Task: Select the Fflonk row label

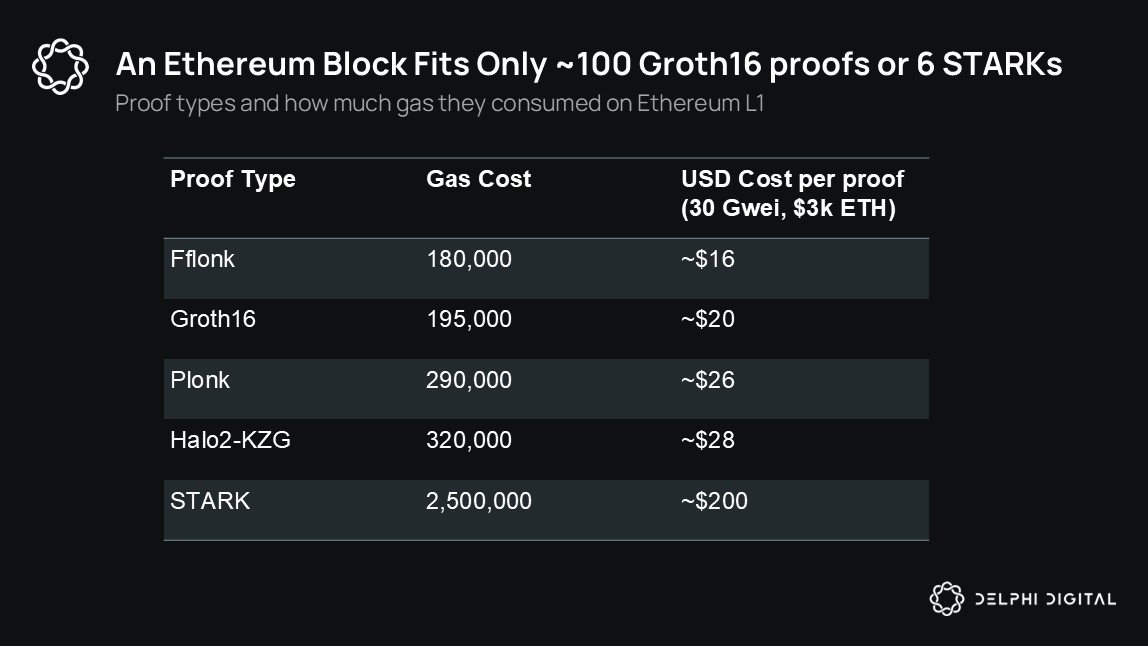Action: 202,259
